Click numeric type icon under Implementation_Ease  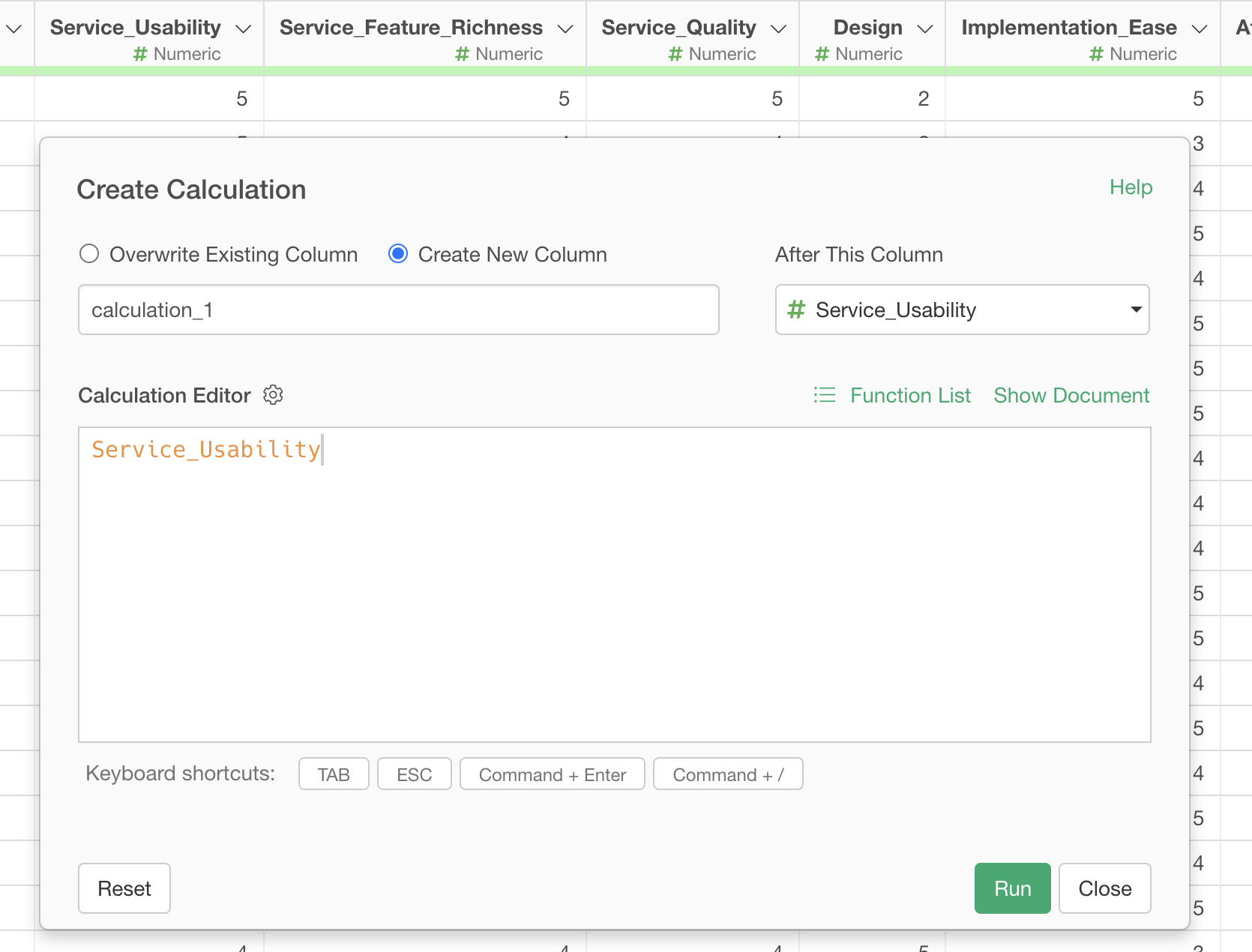click(x=1097, y=54)
